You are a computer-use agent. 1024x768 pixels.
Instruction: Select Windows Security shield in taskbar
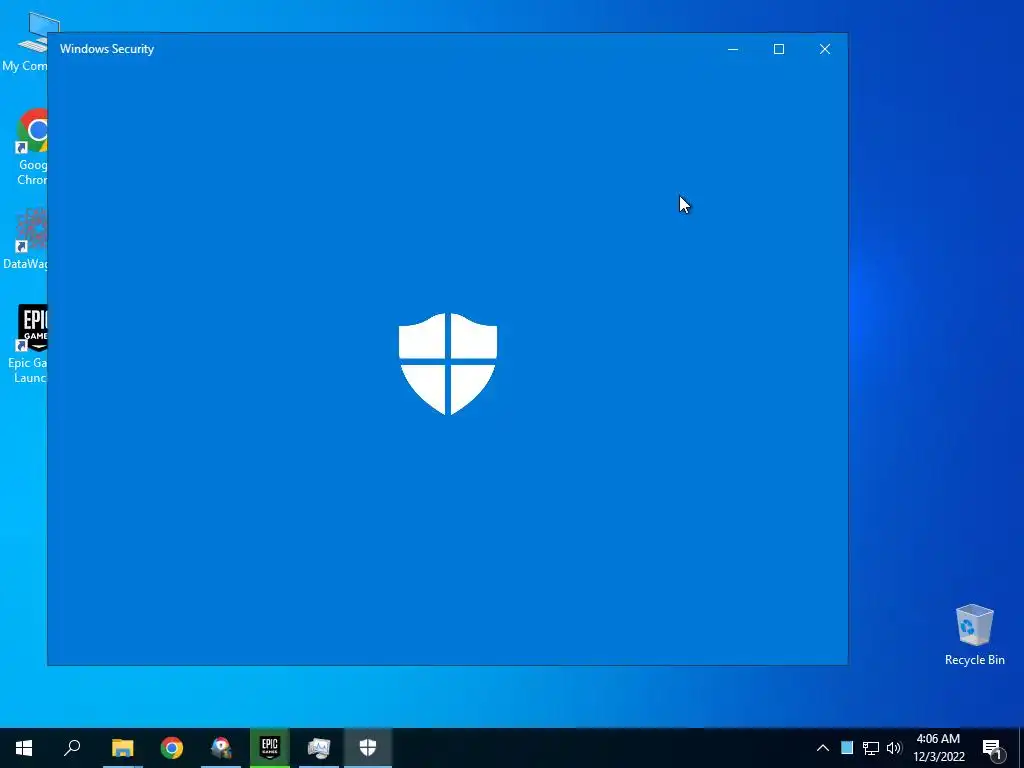coord(368,748)
